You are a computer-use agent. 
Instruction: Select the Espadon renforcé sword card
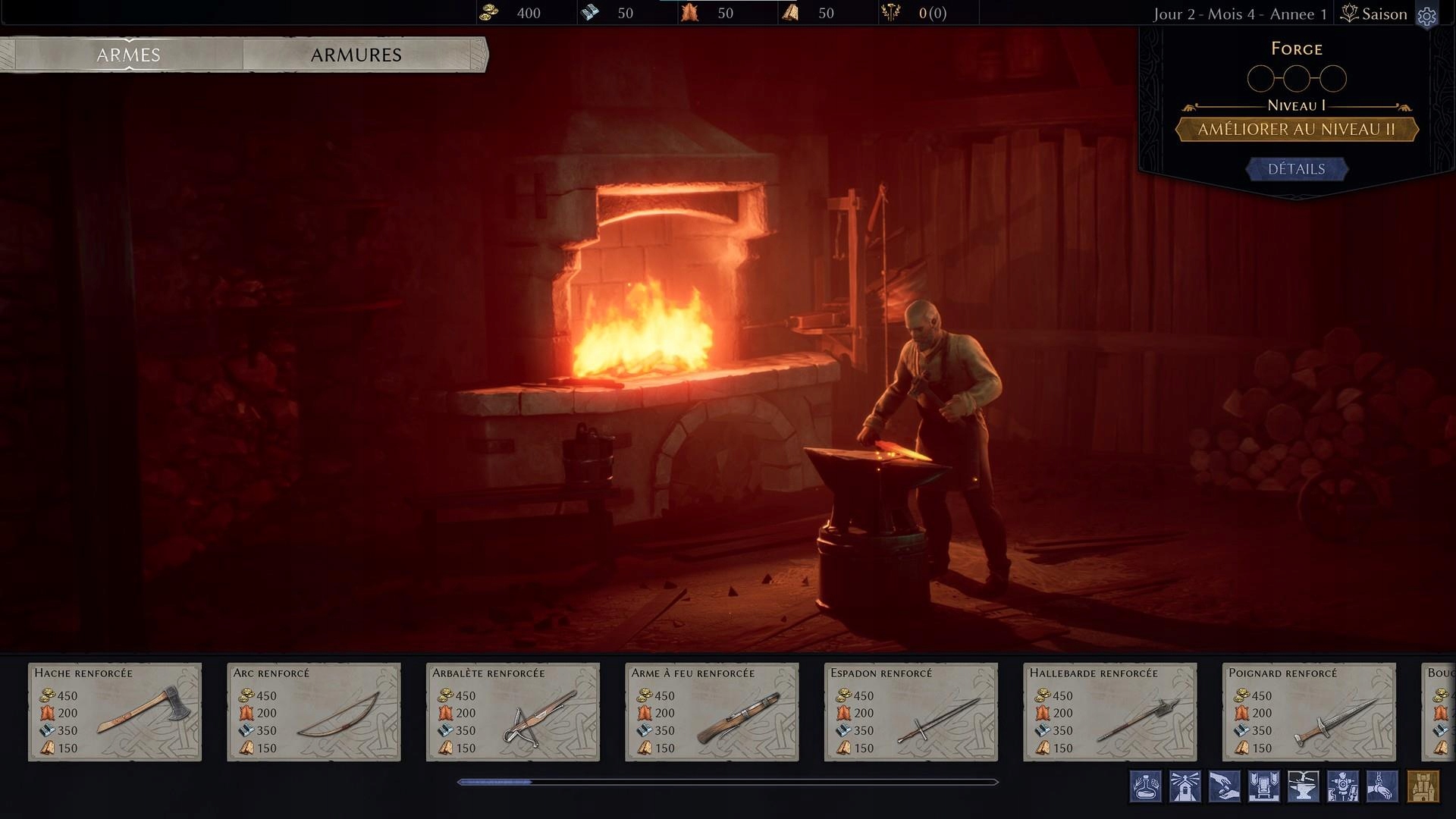pyautogui.click(x=911, y=712)
